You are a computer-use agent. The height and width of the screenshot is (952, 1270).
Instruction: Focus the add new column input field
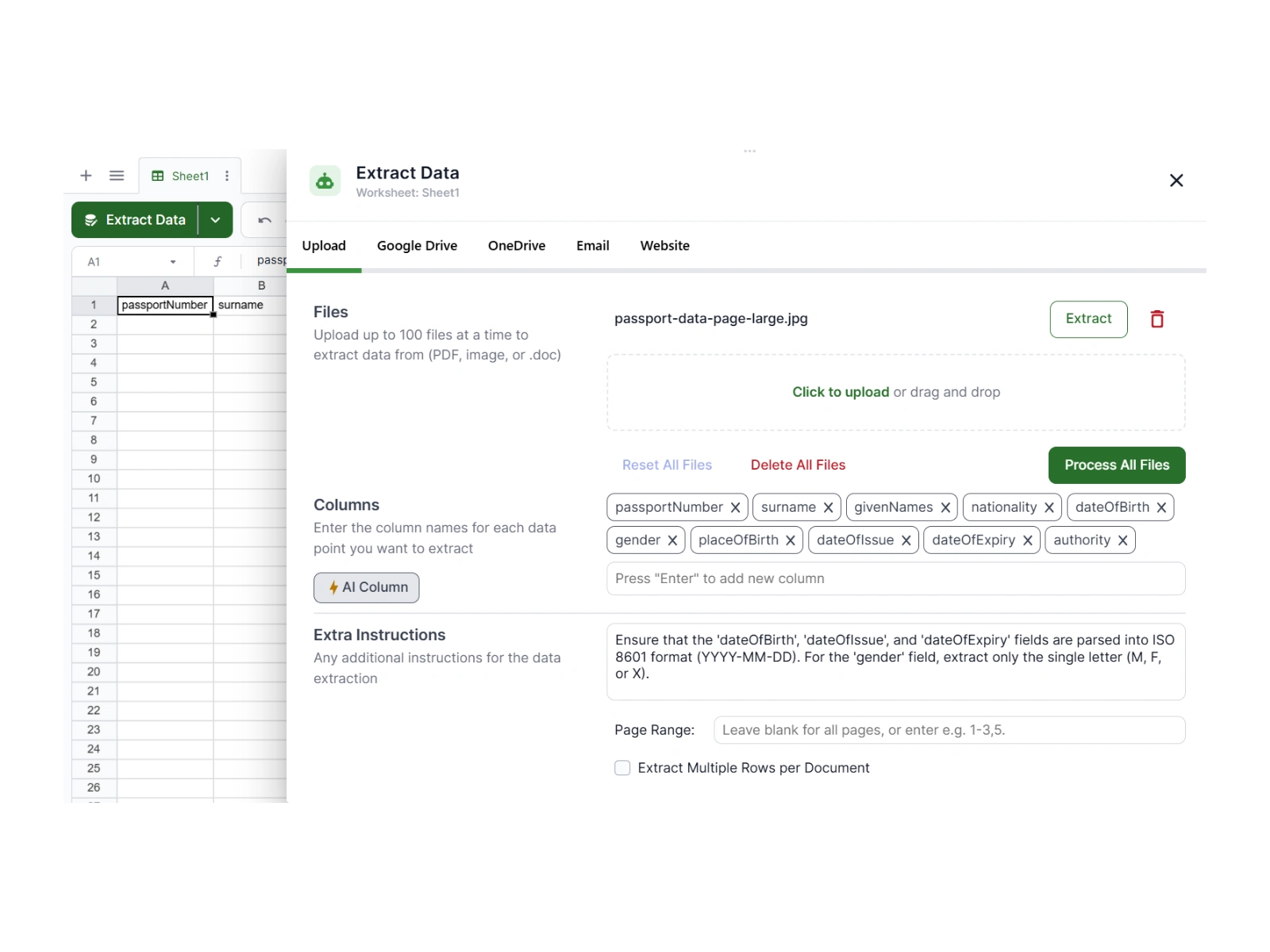pos(895,578)
